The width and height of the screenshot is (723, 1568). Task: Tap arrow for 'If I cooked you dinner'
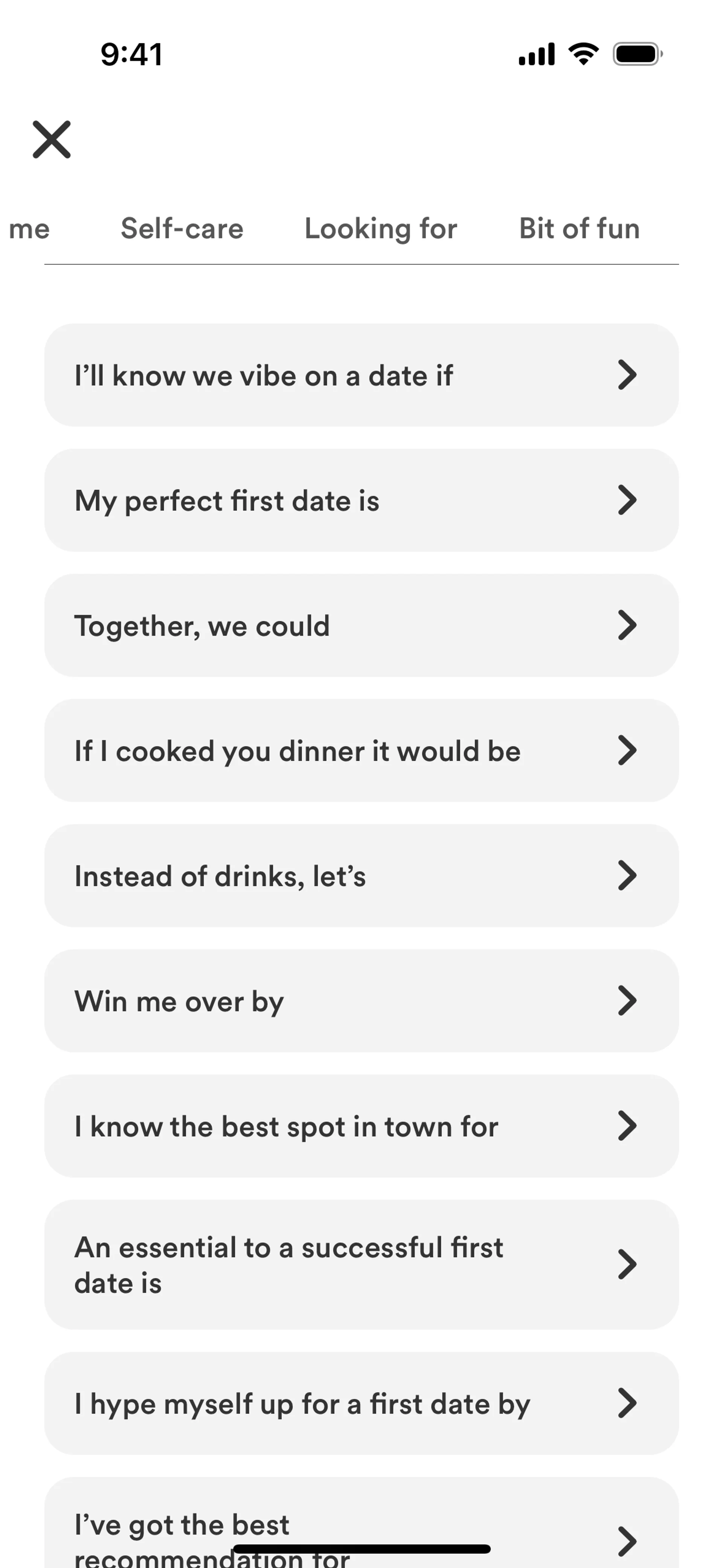coord(627,750)
